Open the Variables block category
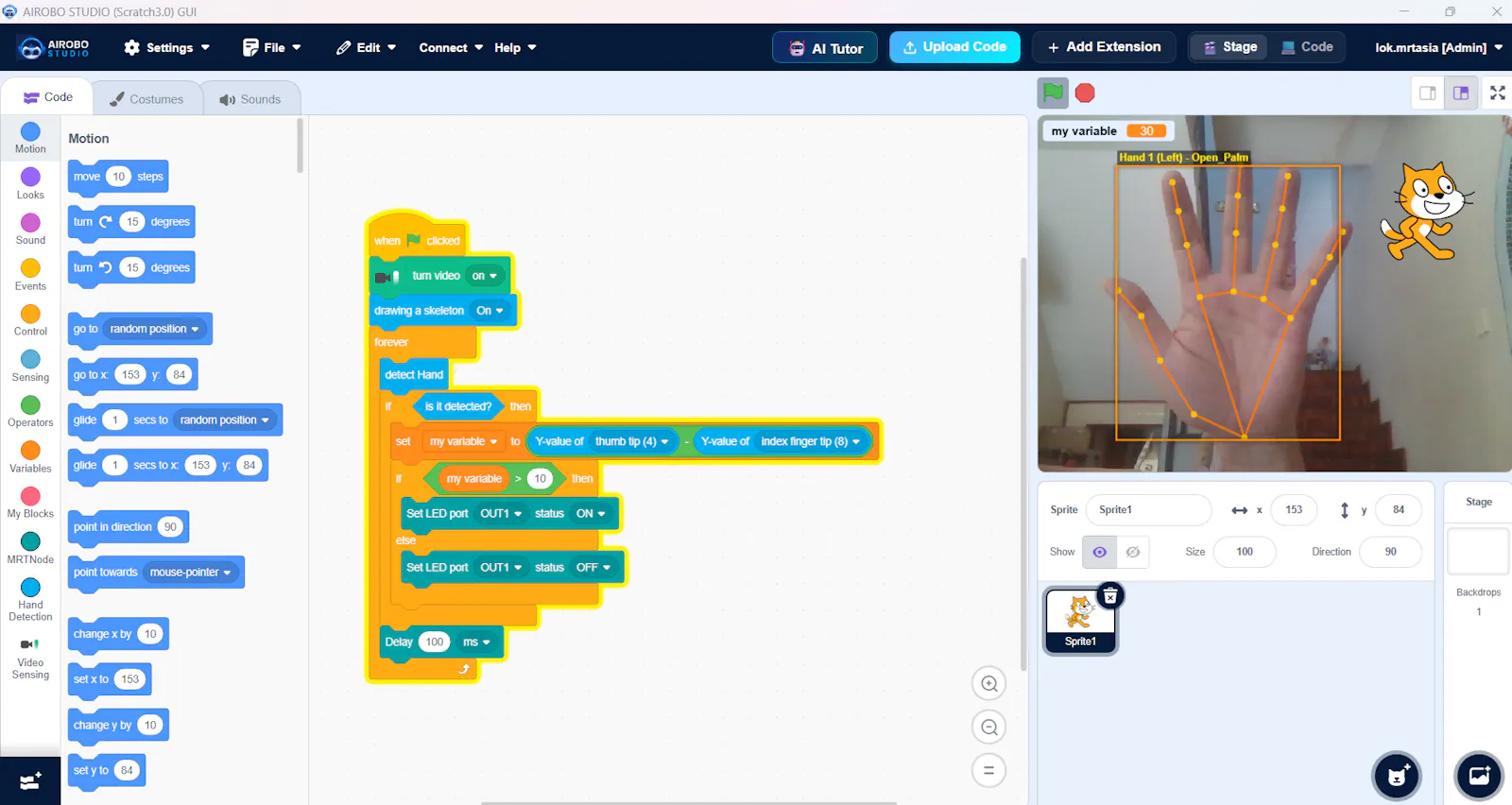The width and height of the screenshot is (1512, 805). [30, 456]
